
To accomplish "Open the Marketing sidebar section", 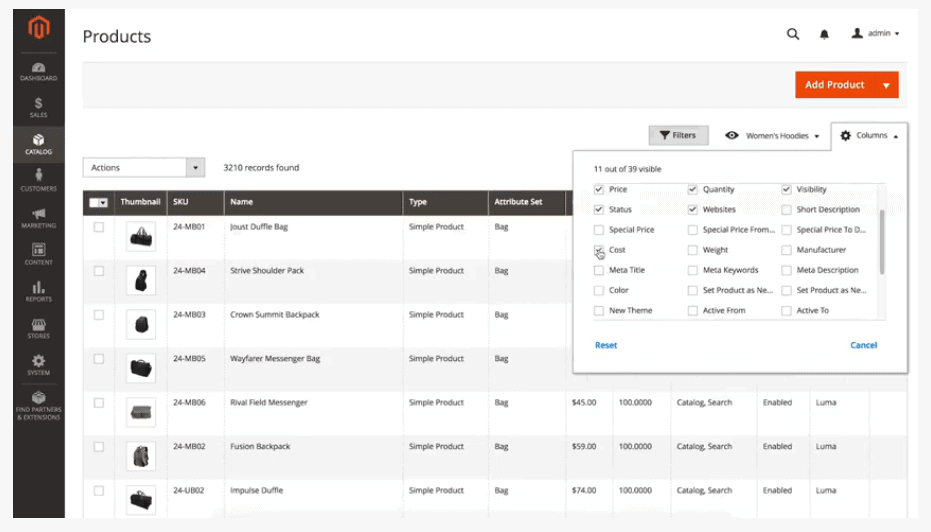I will click(39, 217).
